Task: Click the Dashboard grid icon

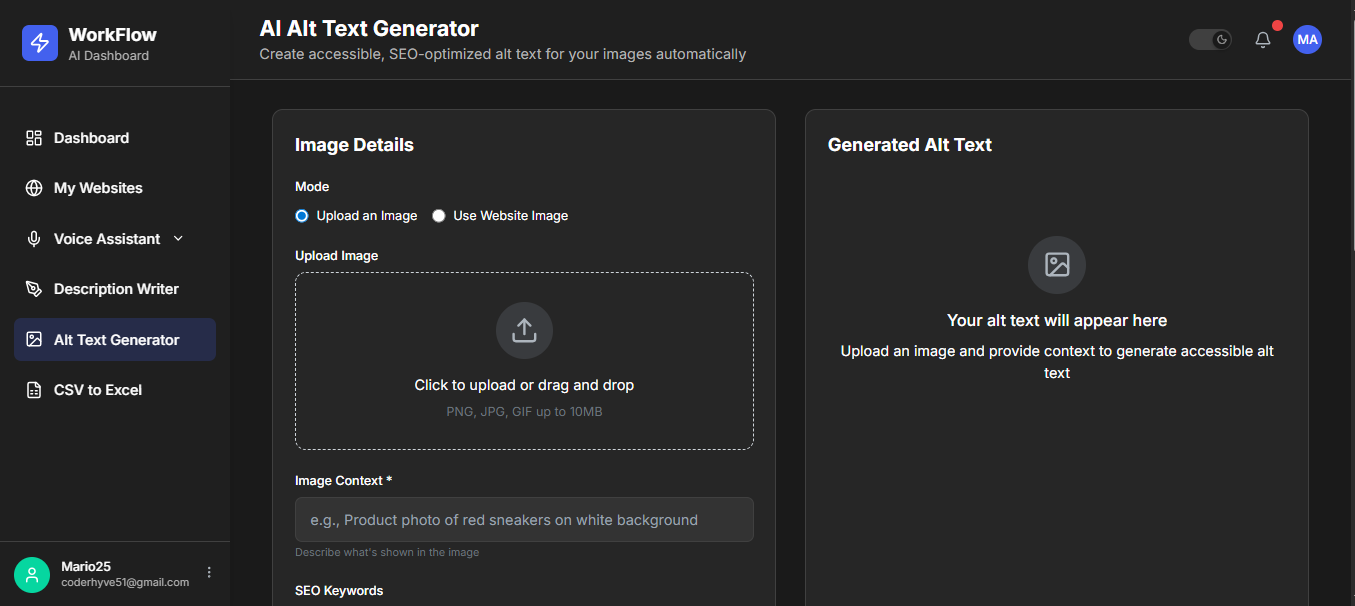Action: point(34,138)
